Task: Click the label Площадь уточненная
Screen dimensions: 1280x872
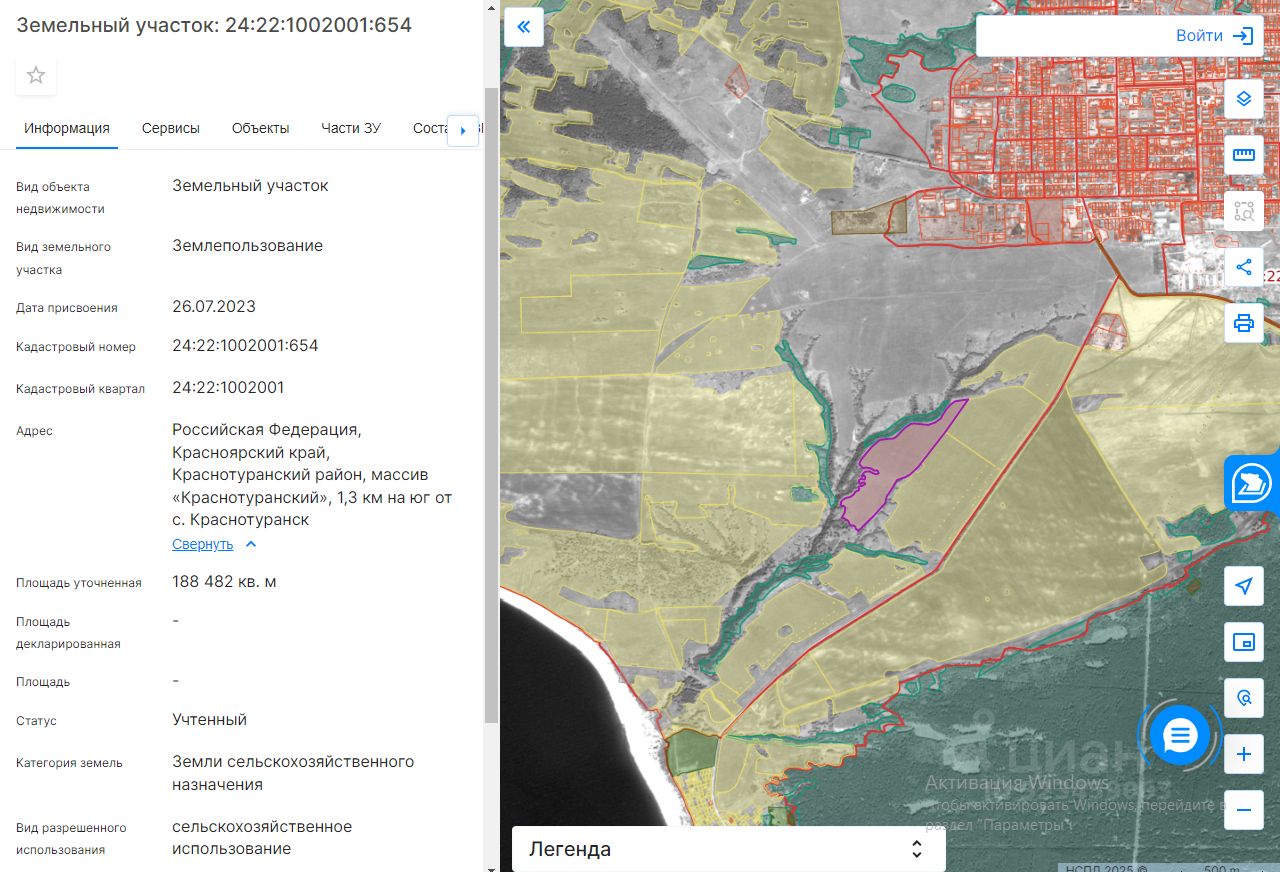Action: pos(79,583)
